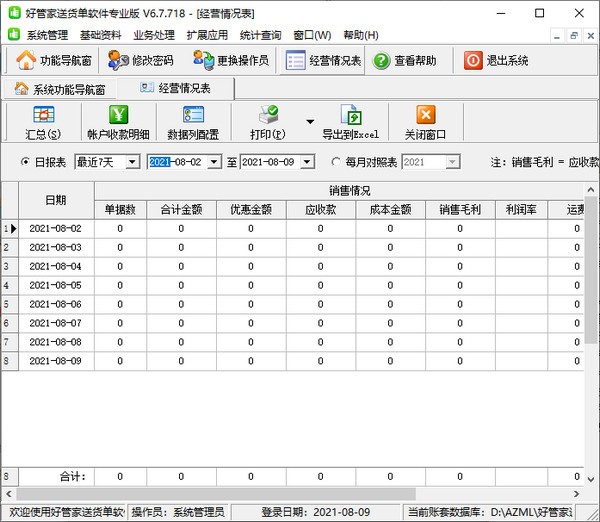Viewport: 600px width, 522px height.
Task: Click the 打印(P) printer icon
Action: pyautogui.click(x=269, y=115)
